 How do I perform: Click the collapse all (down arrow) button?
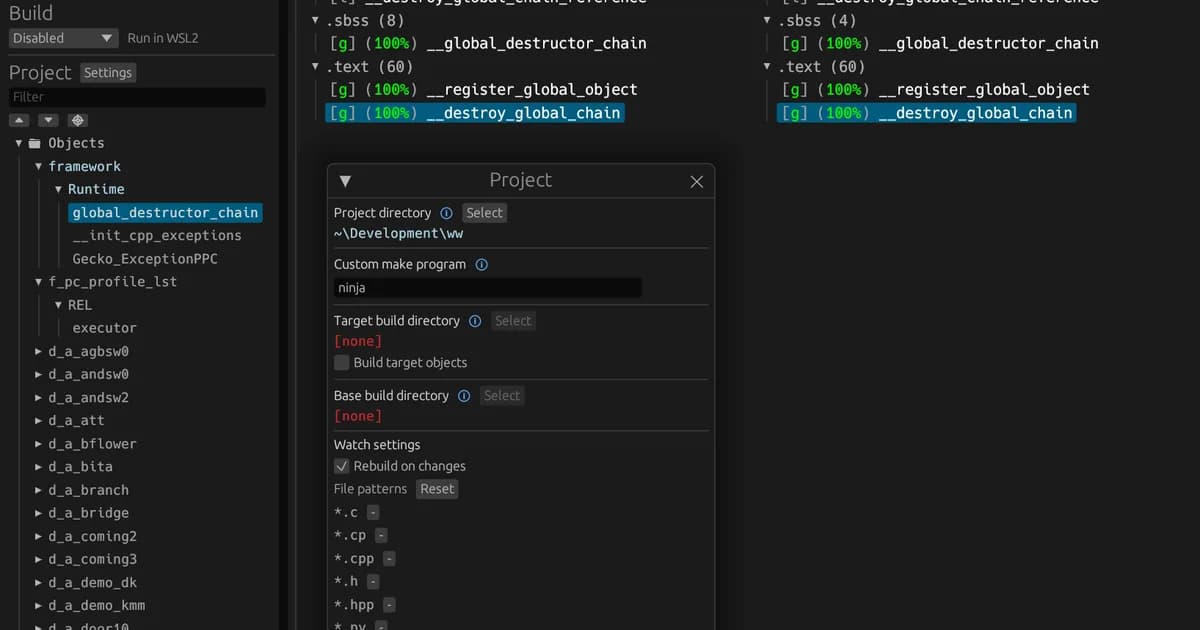click(x=47, y=120)
